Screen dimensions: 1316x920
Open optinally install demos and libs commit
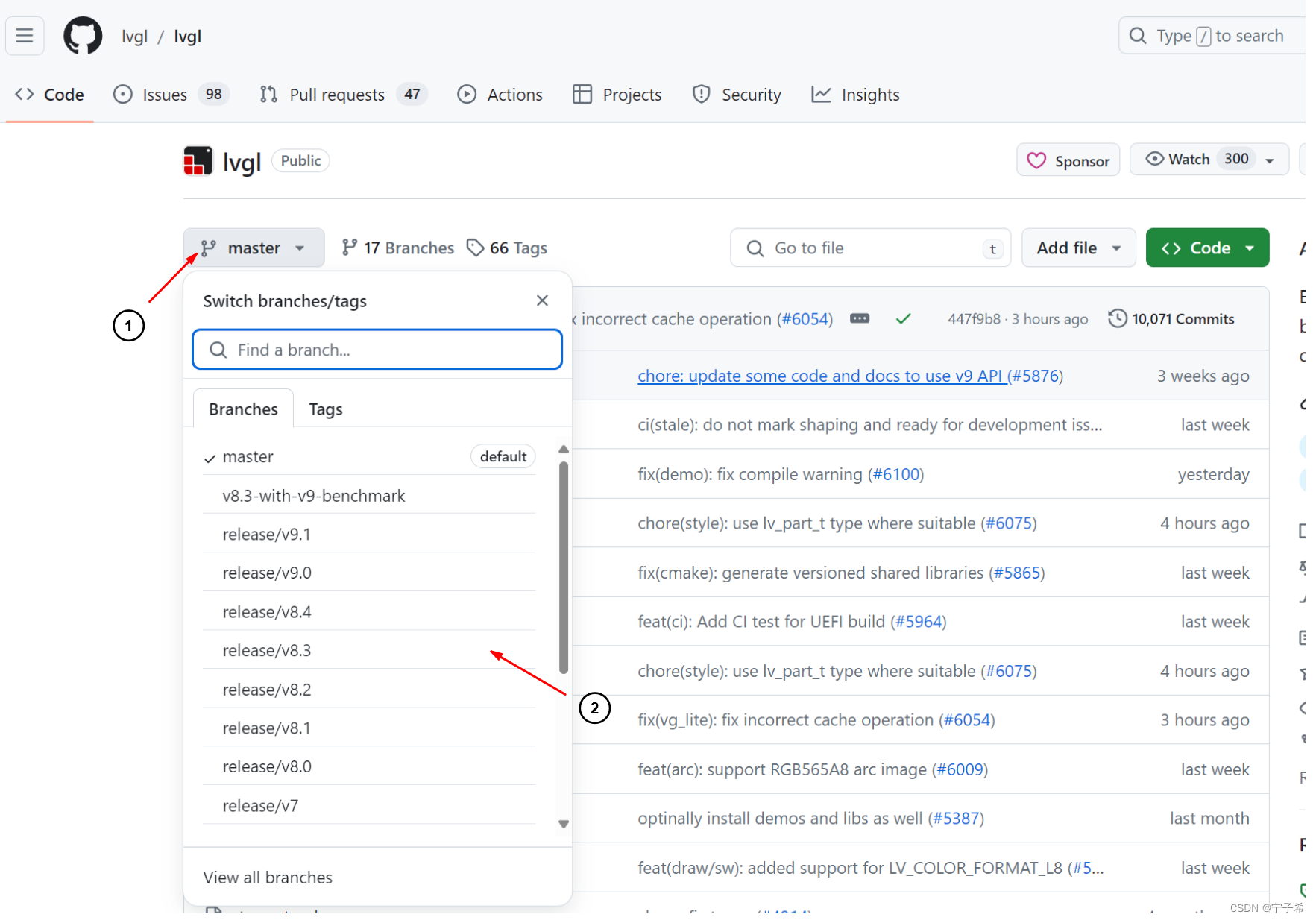click(780, 819)
